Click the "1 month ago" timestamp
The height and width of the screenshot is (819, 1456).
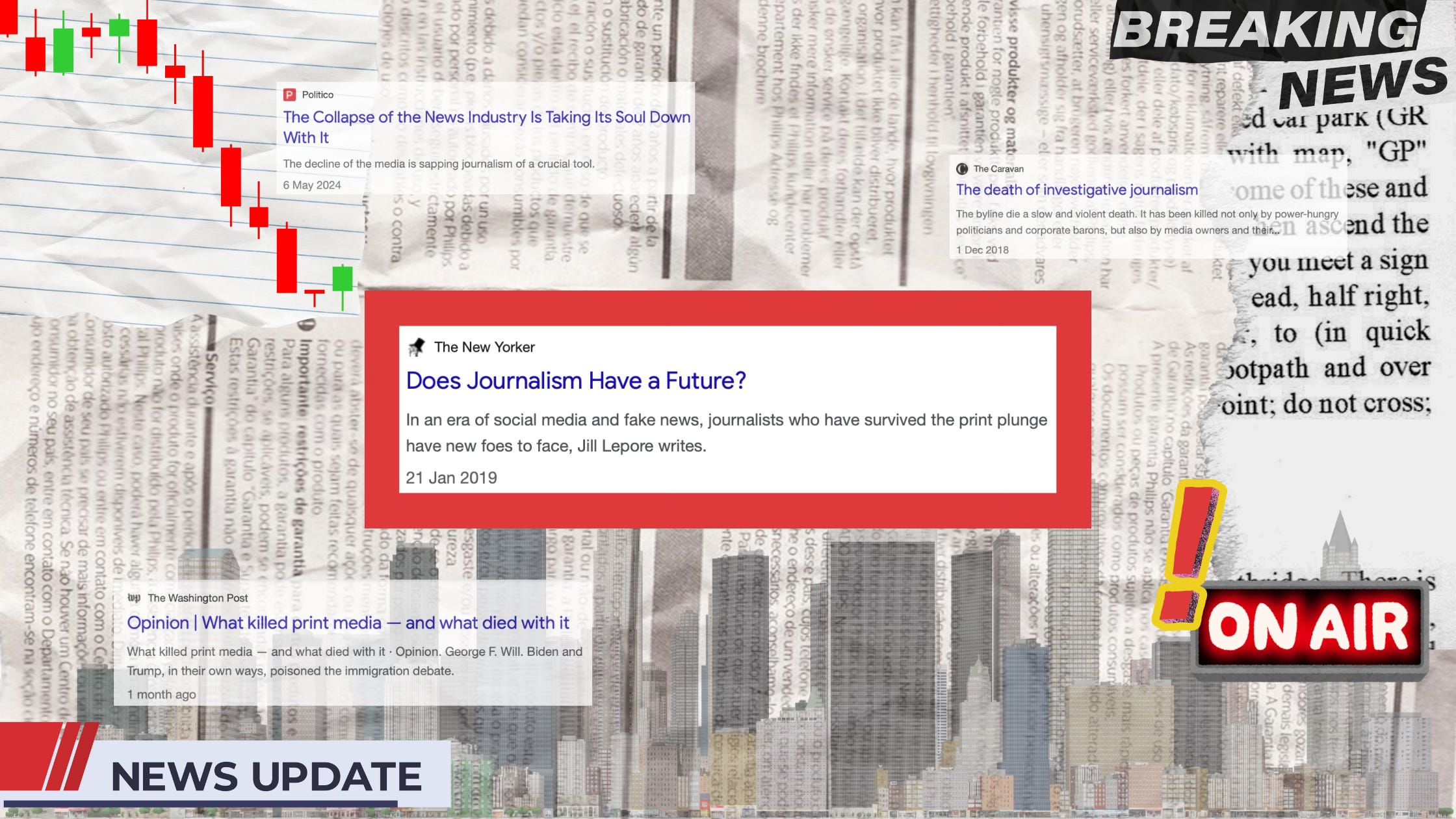tap(161, 694)
